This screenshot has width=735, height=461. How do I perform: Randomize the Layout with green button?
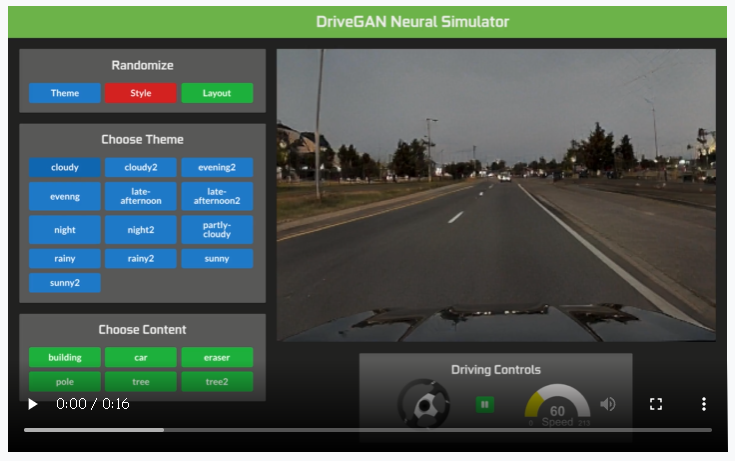tap(217, 93)
